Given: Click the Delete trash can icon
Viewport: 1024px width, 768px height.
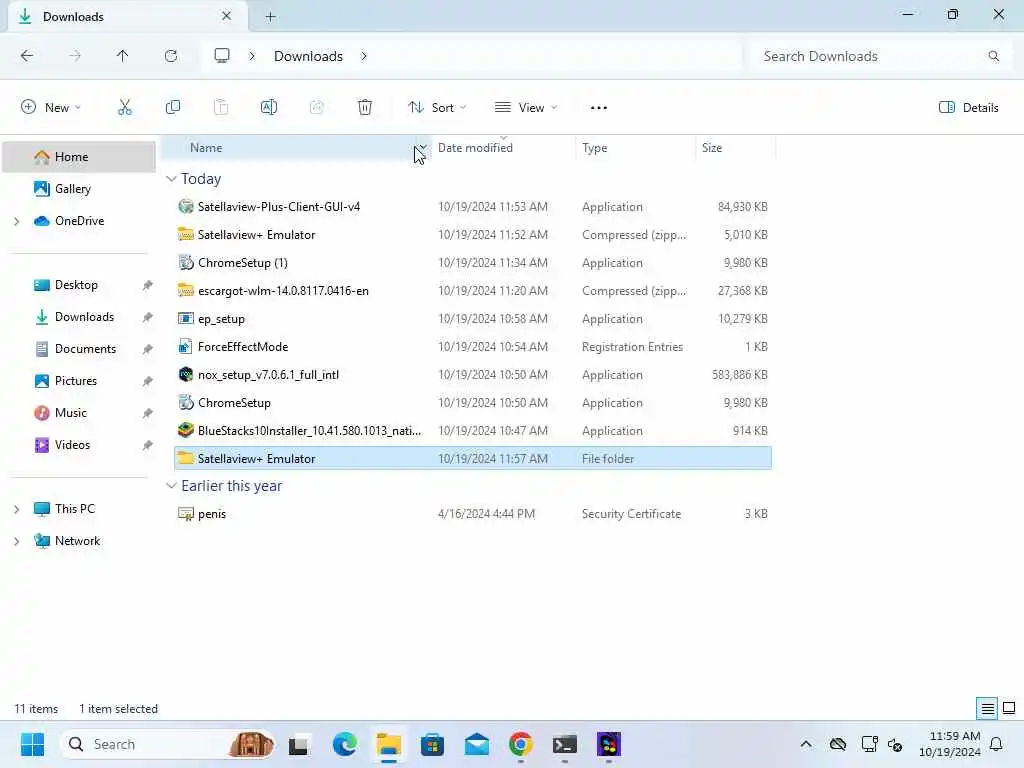Looking at the screenshot, I should pos(365,107).
